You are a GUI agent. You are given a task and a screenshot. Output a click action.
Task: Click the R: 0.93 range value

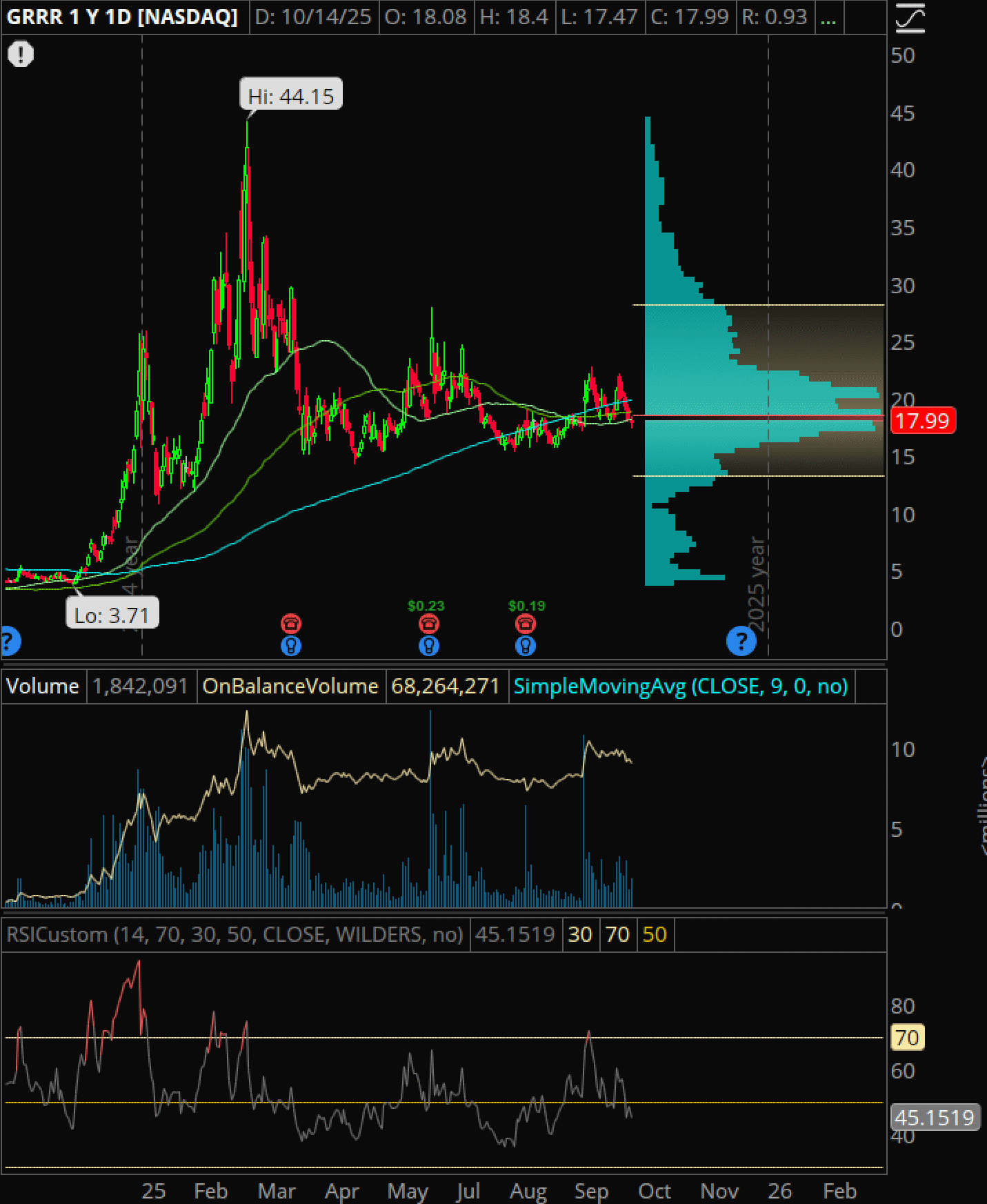775,17
